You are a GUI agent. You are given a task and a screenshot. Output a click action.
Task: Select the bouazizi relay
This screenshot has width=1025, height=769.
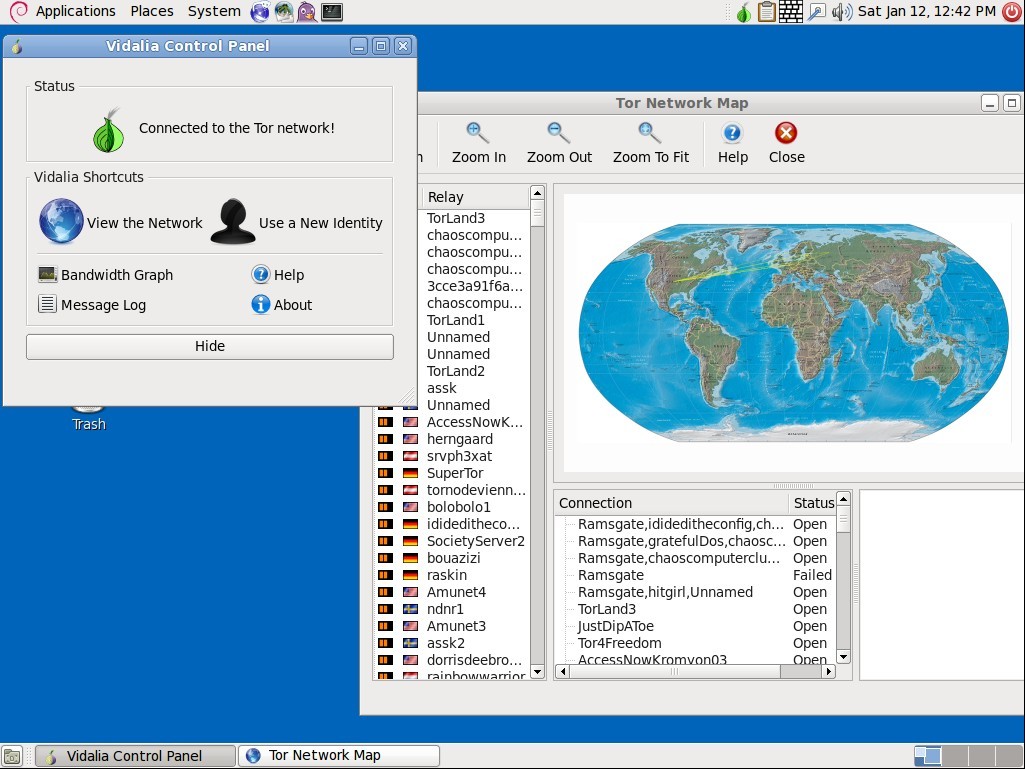452,558
